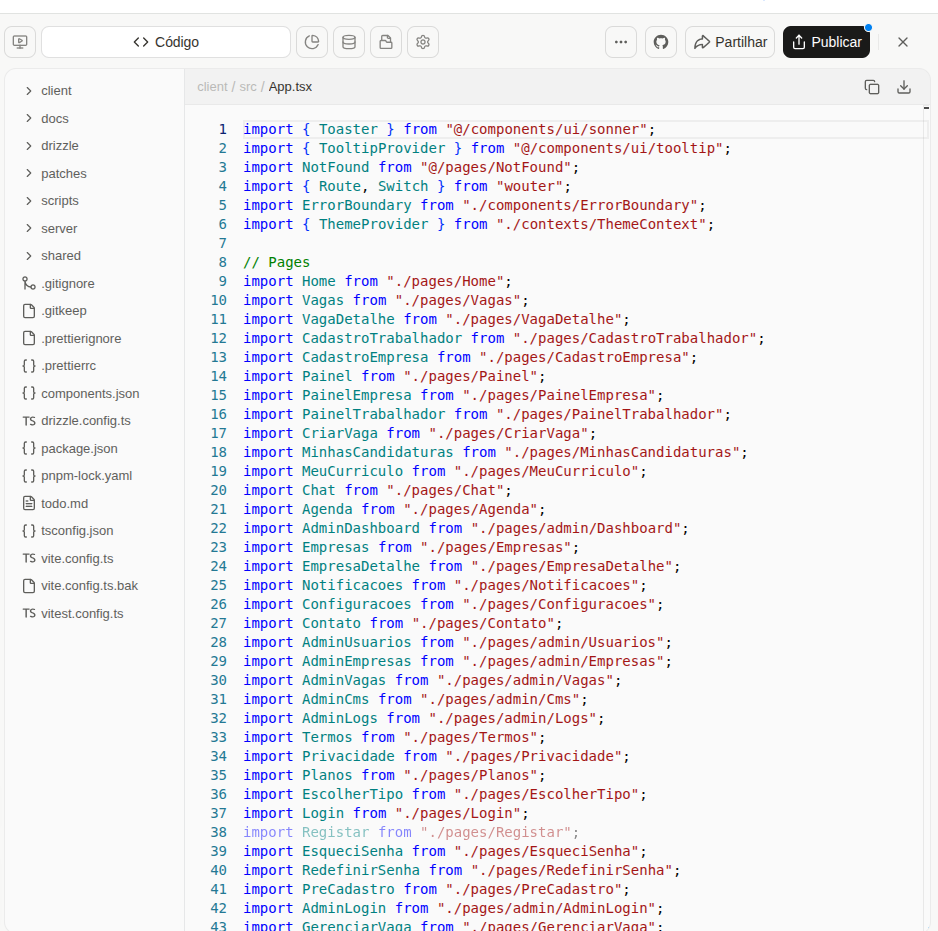This screenshot has width=938, height=931.
Task: Switch to the Código tab
Action: [166, 42]
